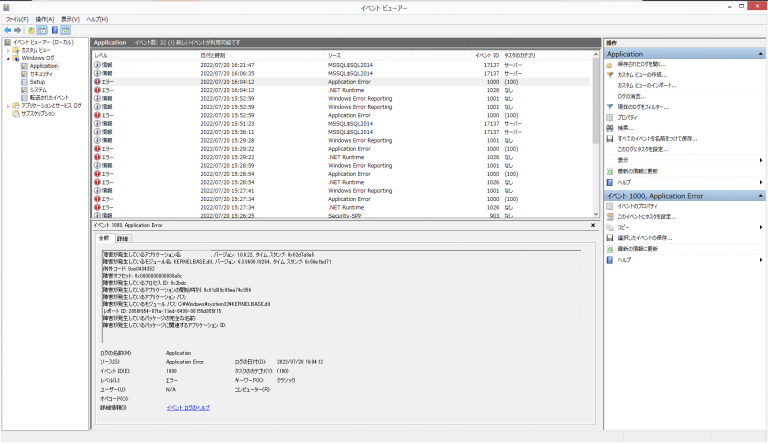Image resolution: width=768 pixels, height=443 pixels.
Task: Click ログの消去 in the actions pane
Action: coord(631,96)
